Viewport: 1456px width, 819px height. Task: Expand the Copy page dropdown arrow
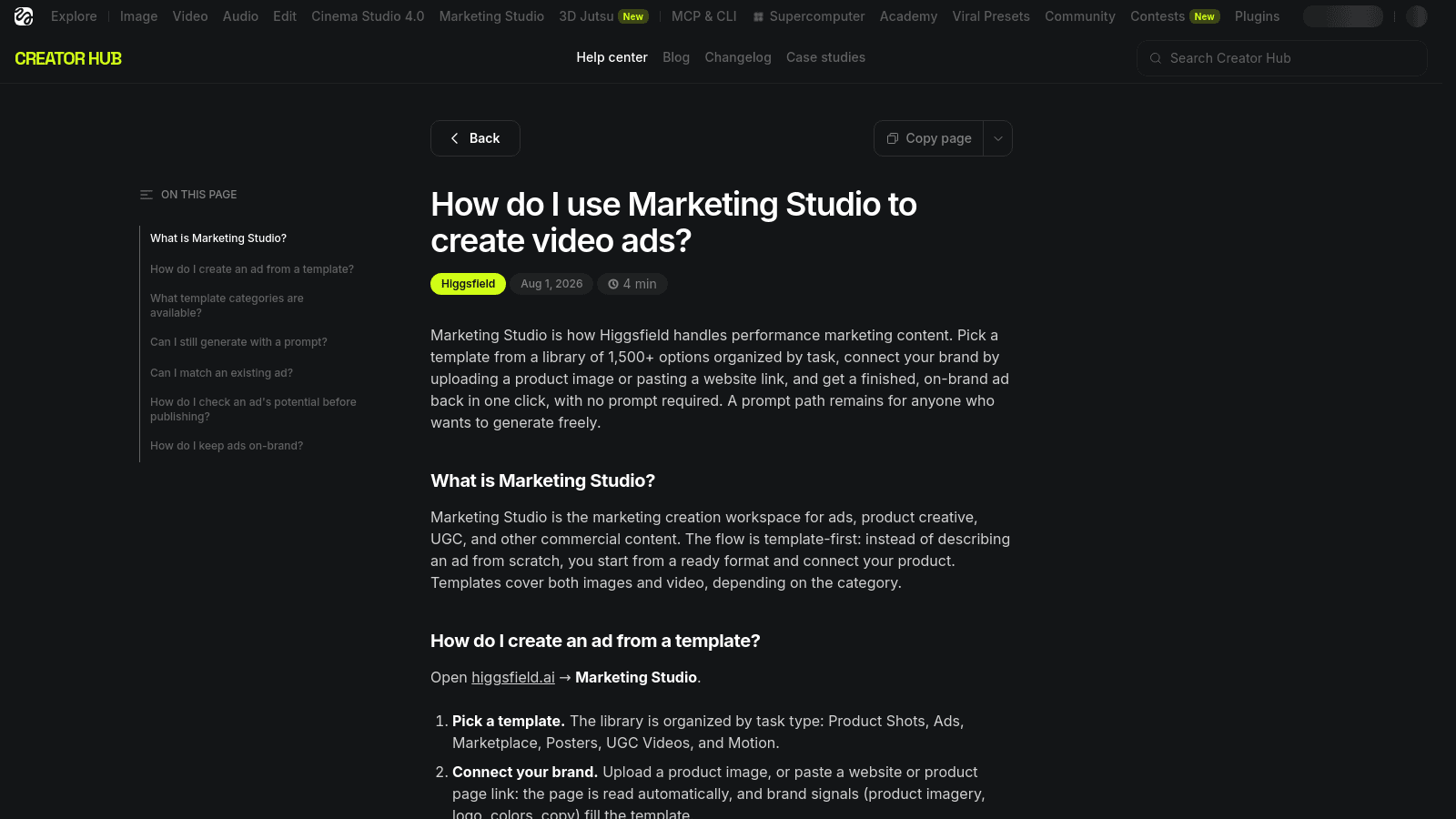(x=998, y=138)
